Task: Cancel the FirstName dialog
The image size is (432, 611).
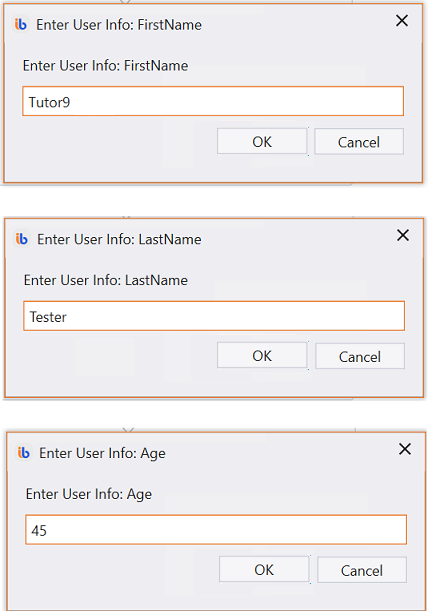Action: [x=359, y=142]
